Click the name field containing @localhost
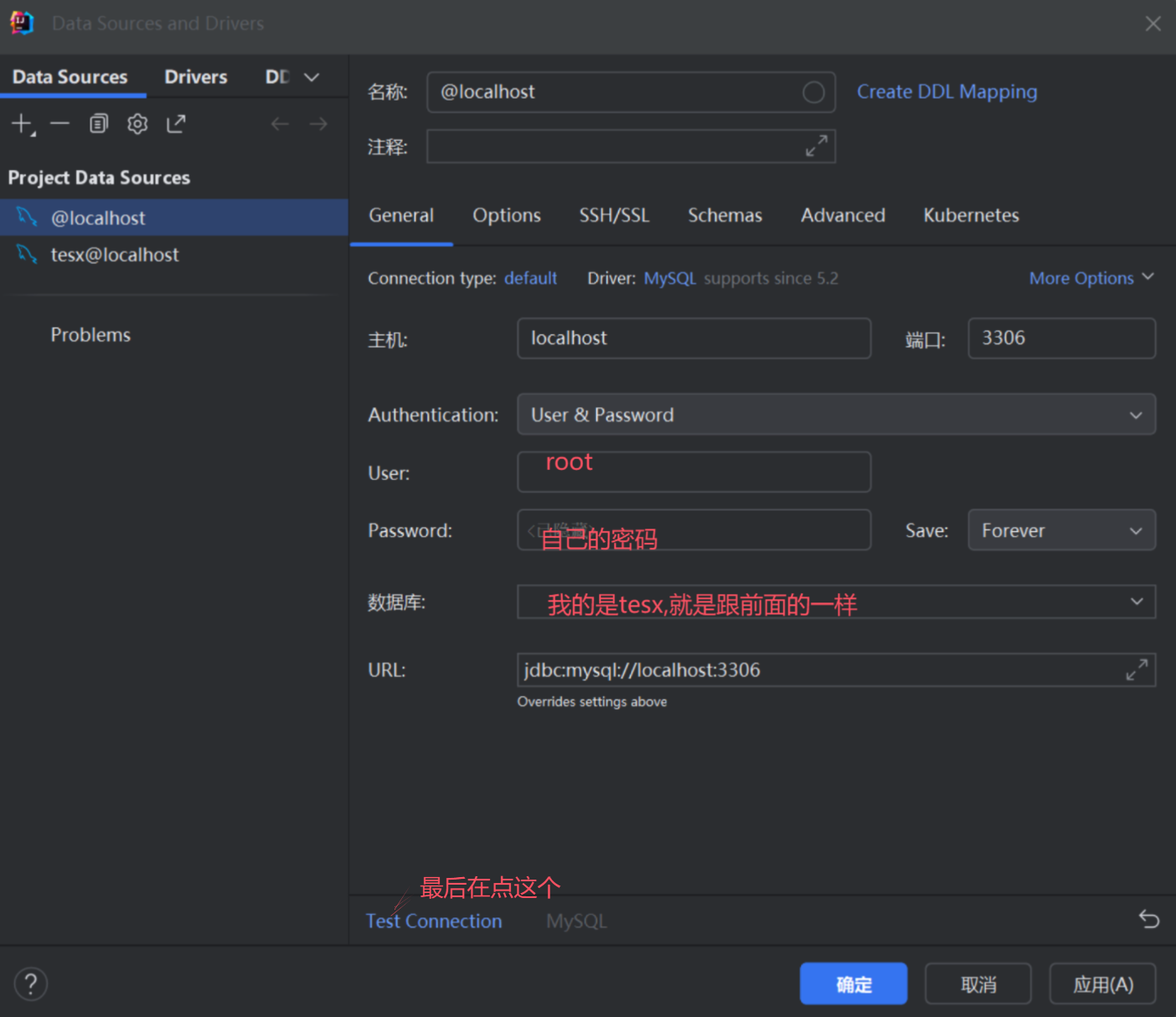 tap(631, 92)
